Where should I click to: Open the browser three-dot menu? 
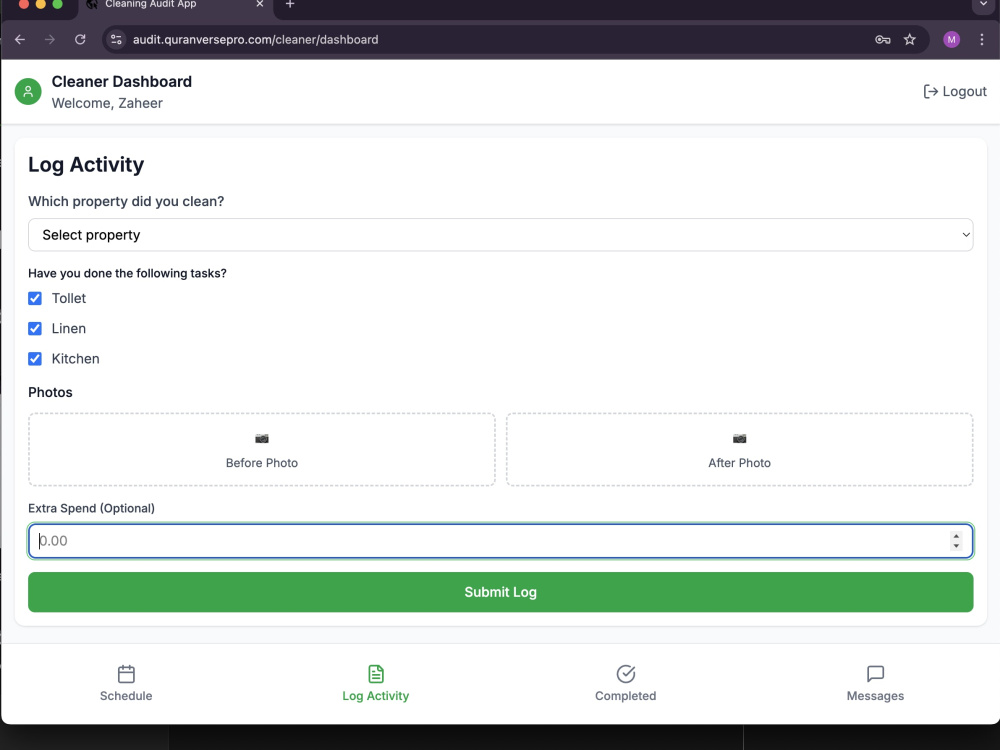[x=982, y=40]
